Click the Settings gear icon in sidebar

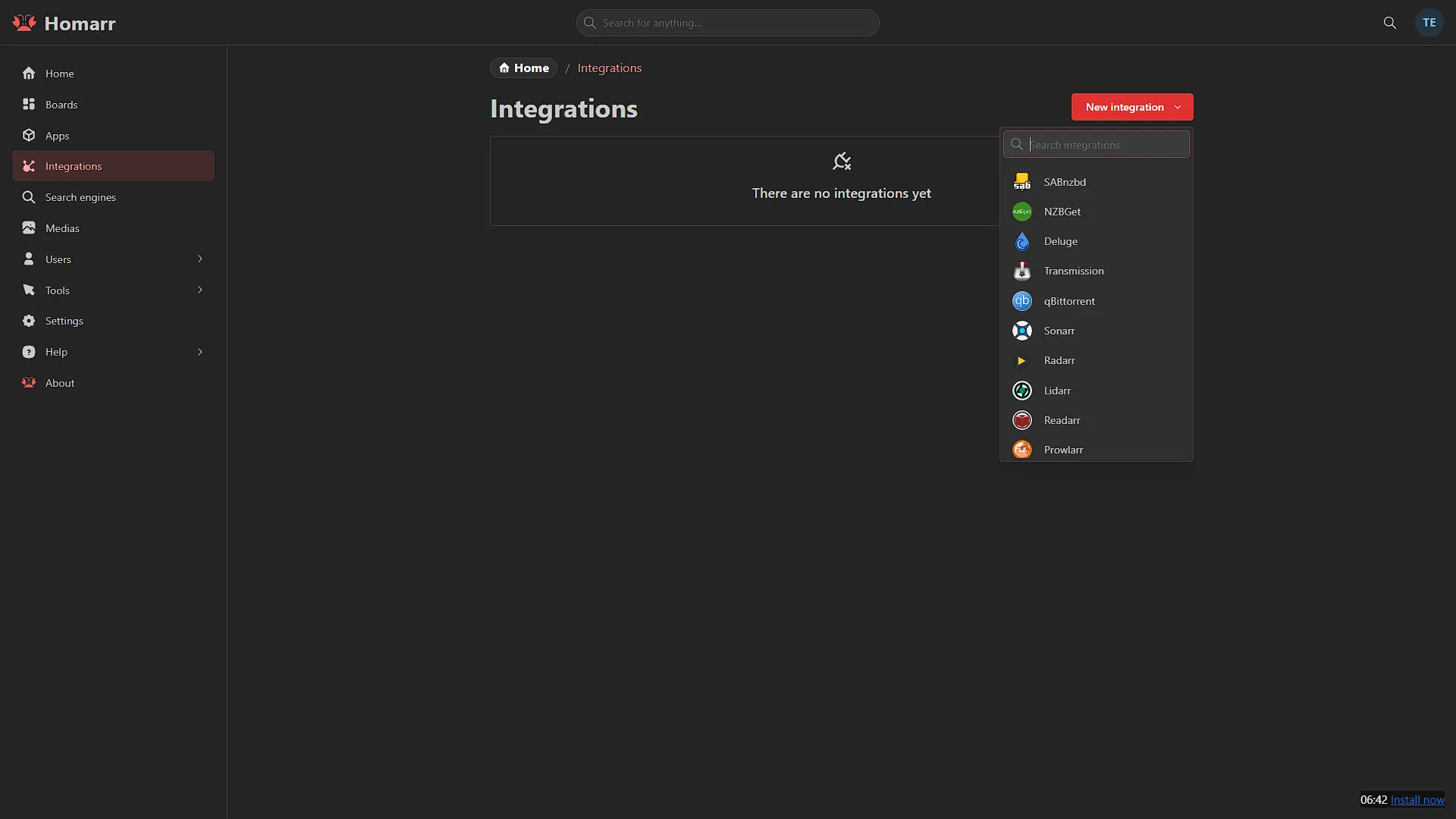click(29, 321)
